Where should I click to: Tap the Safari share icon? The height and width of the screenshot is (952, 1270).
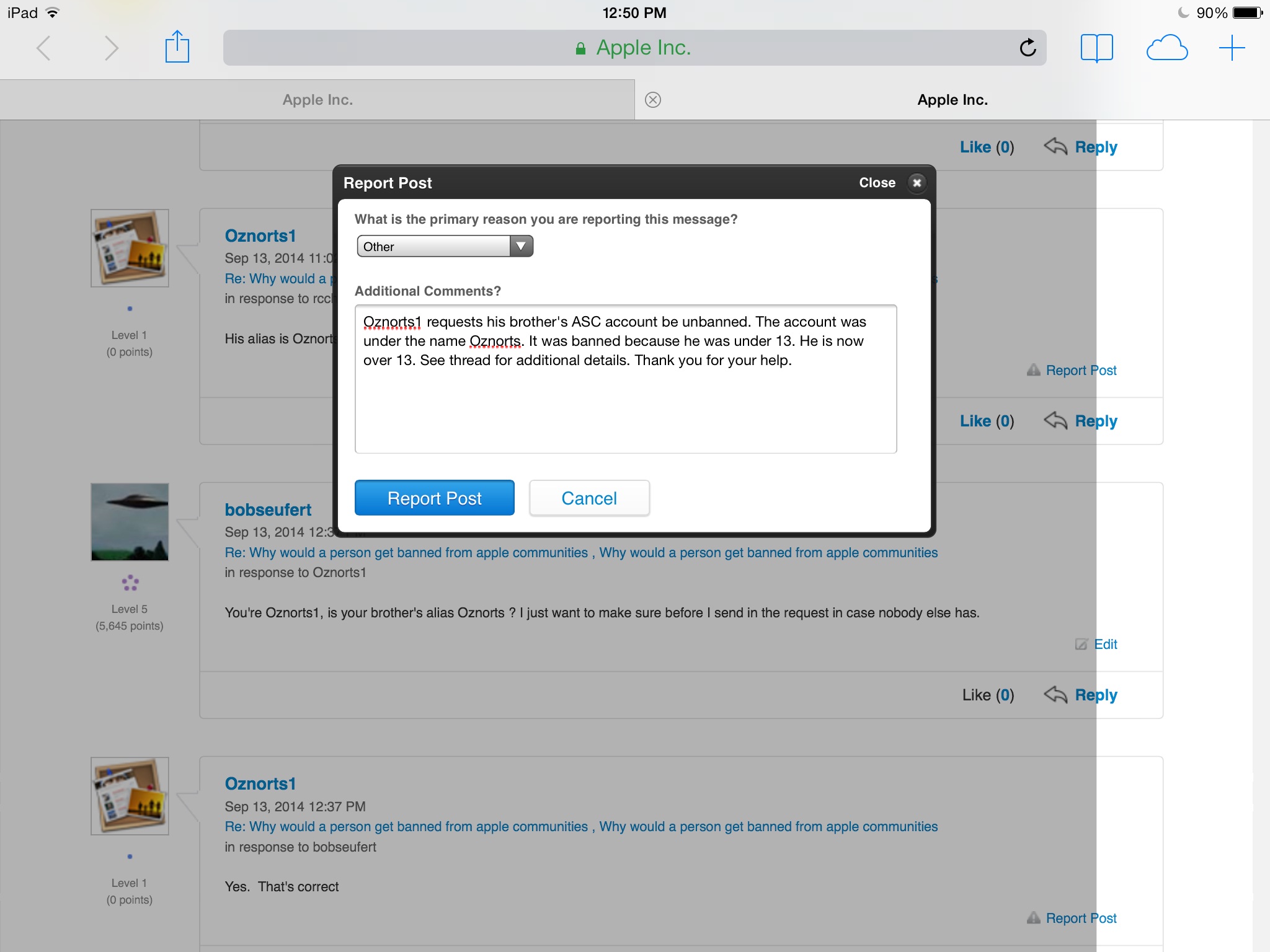(177, 47)
